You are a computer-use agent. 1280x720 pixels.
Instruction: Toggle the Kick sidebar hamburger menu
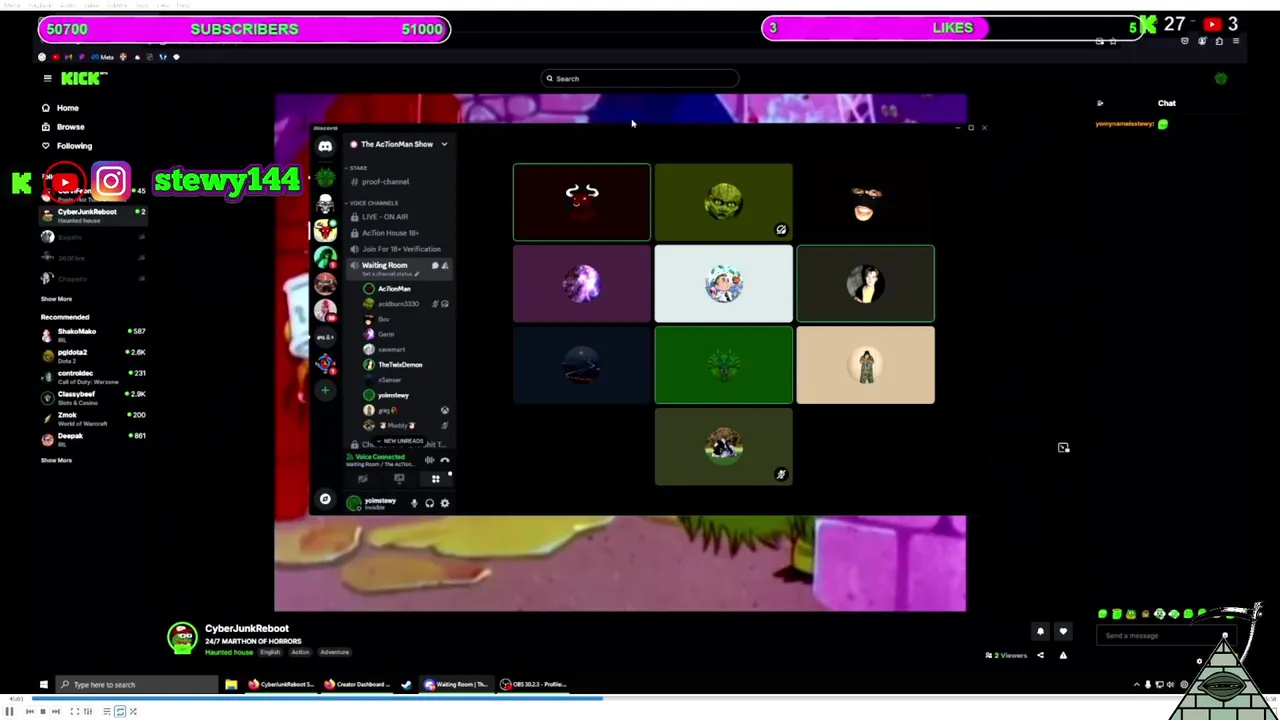(47, 78)
